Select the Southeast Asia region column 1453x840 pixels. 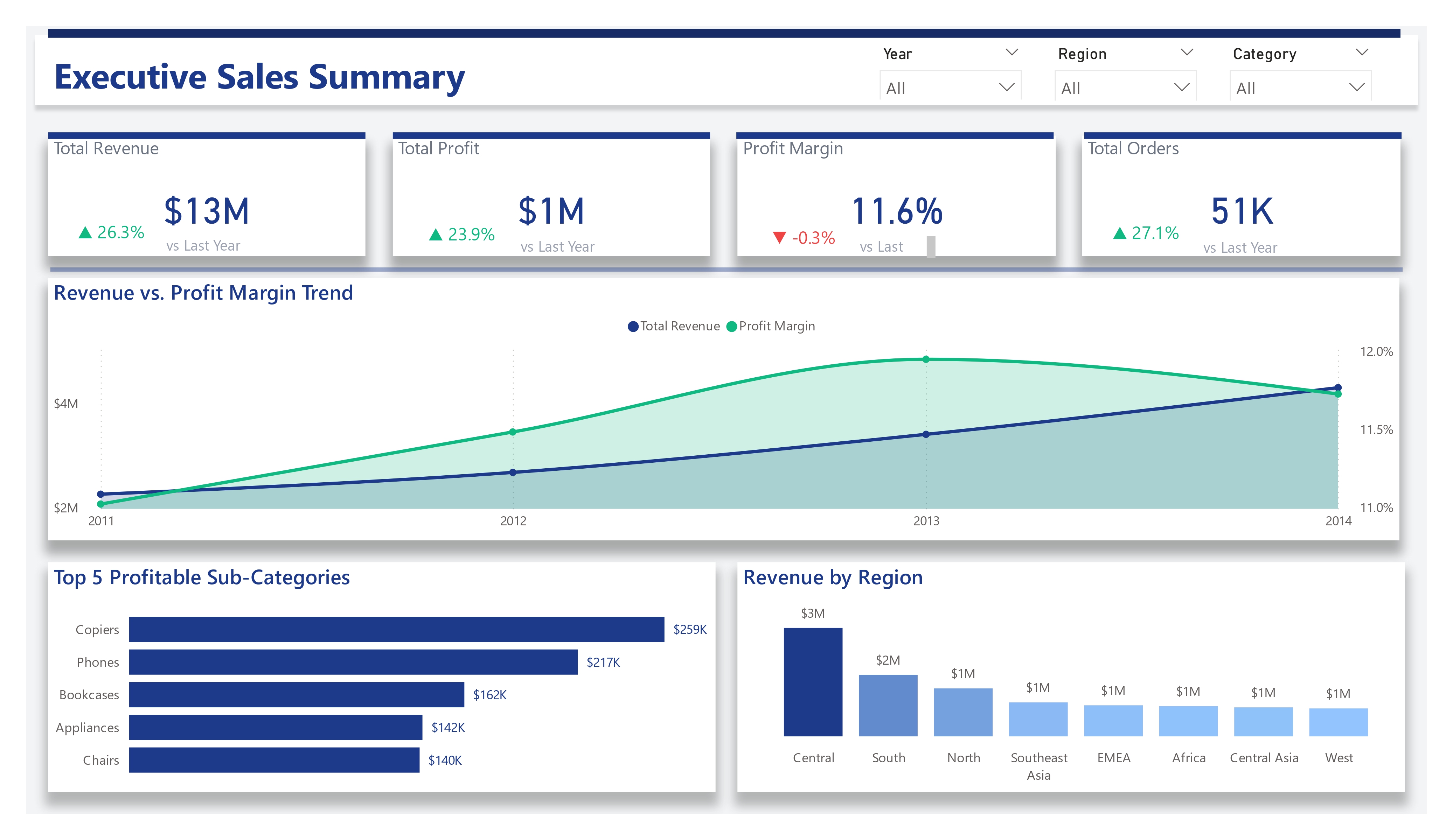coord(1038,719)
